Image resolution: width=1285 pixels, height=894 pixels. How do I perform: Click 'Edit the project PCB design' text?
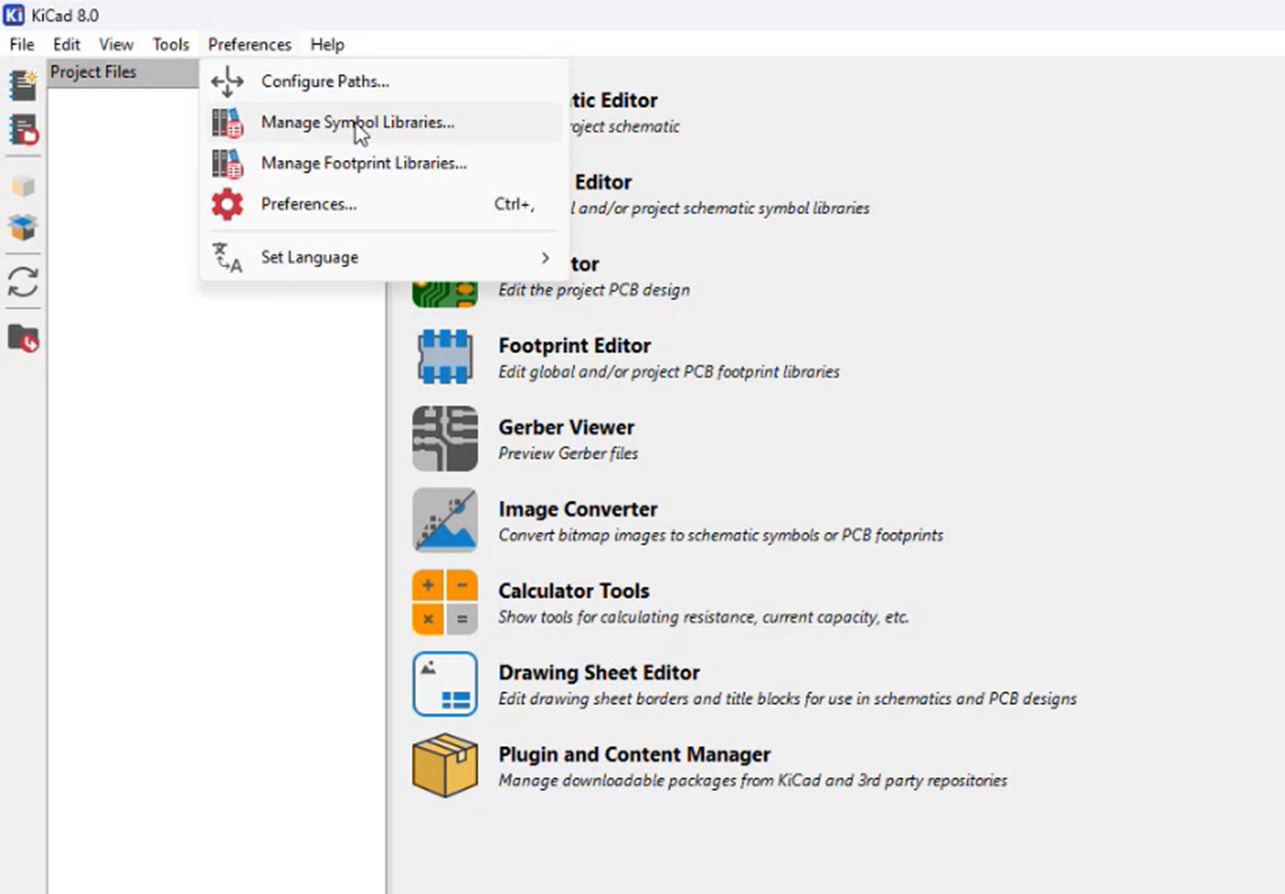coord(594,290)
